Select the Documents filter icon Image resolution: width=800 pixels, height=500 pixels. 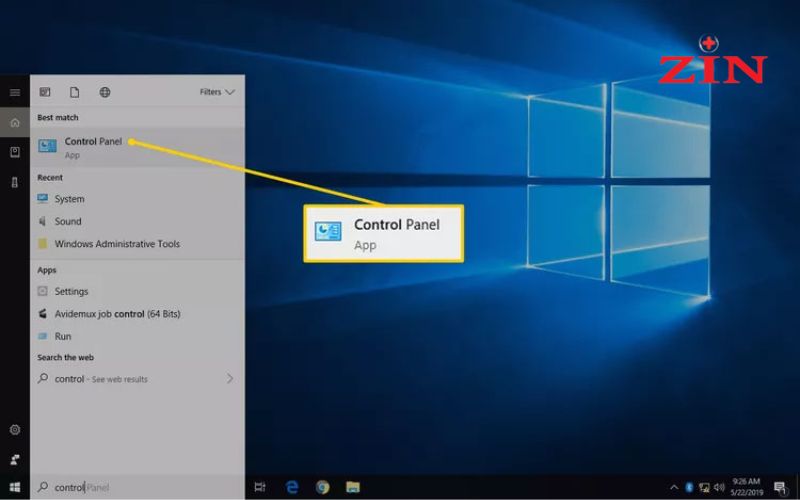[x=74, y=92]
